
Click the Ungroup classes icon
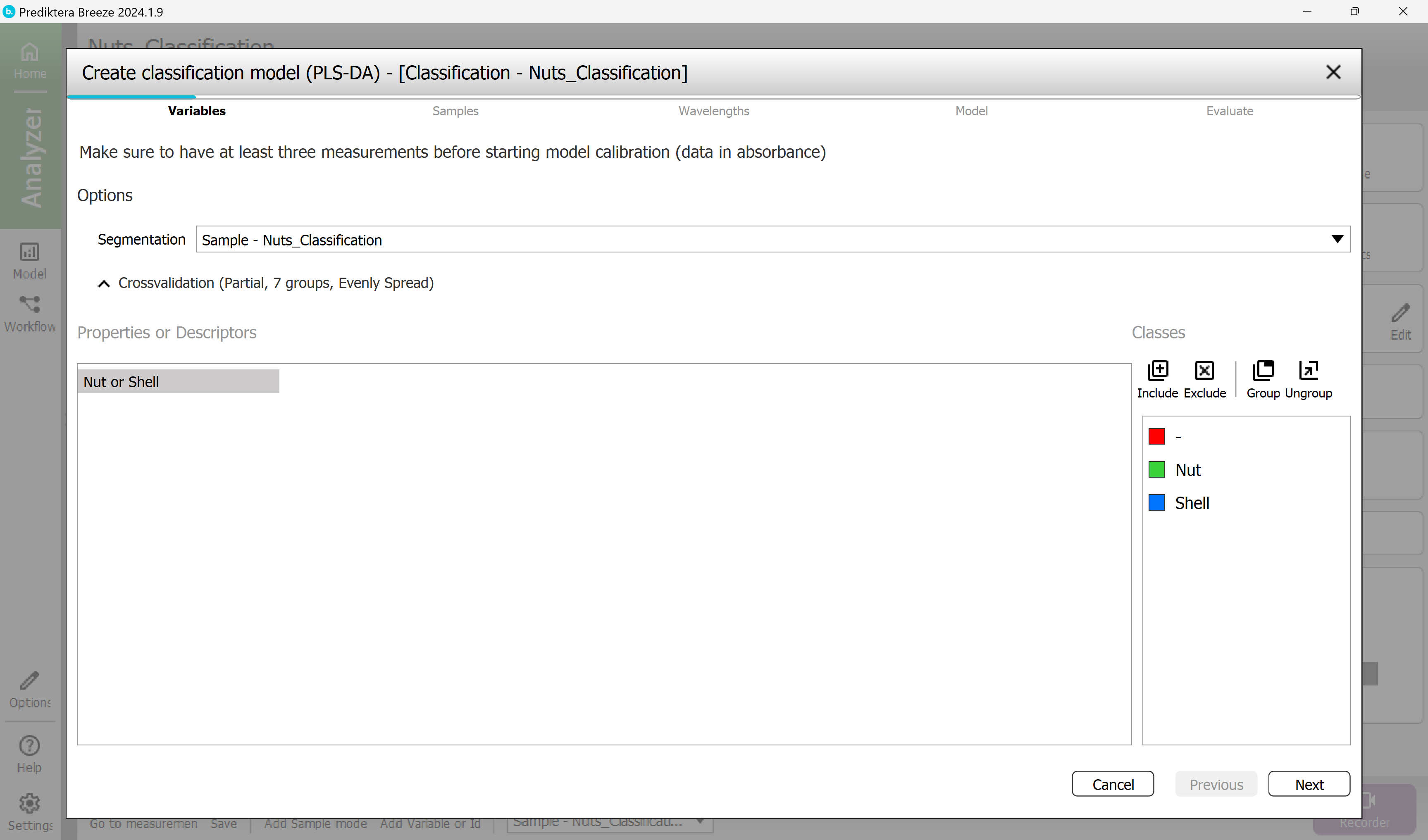click(1309, 371)
